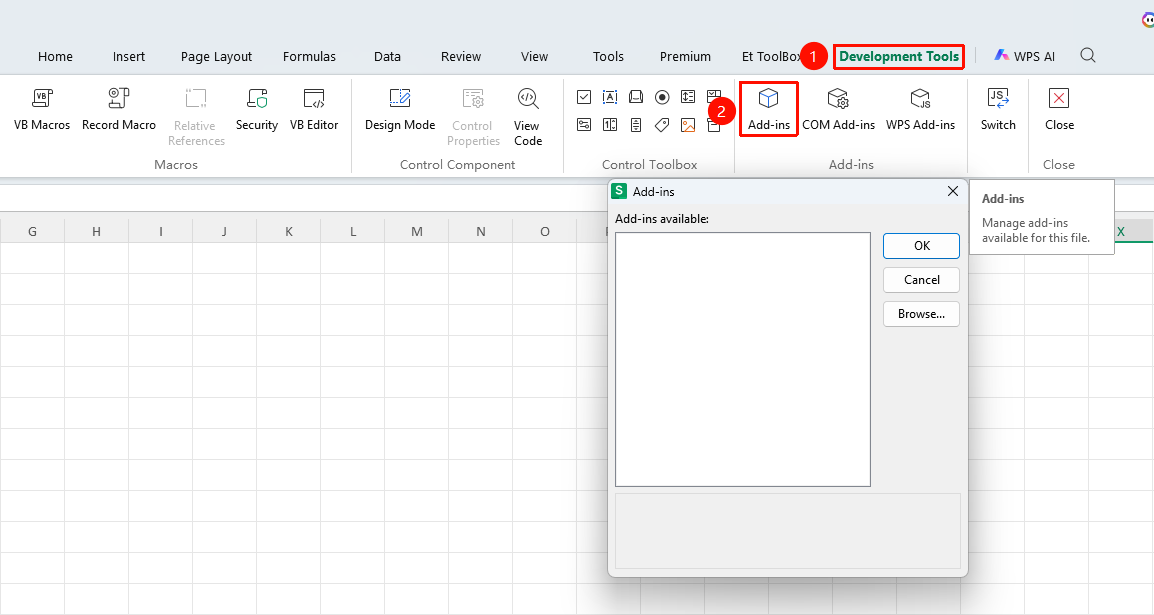Select column header K

pos(288,231)
